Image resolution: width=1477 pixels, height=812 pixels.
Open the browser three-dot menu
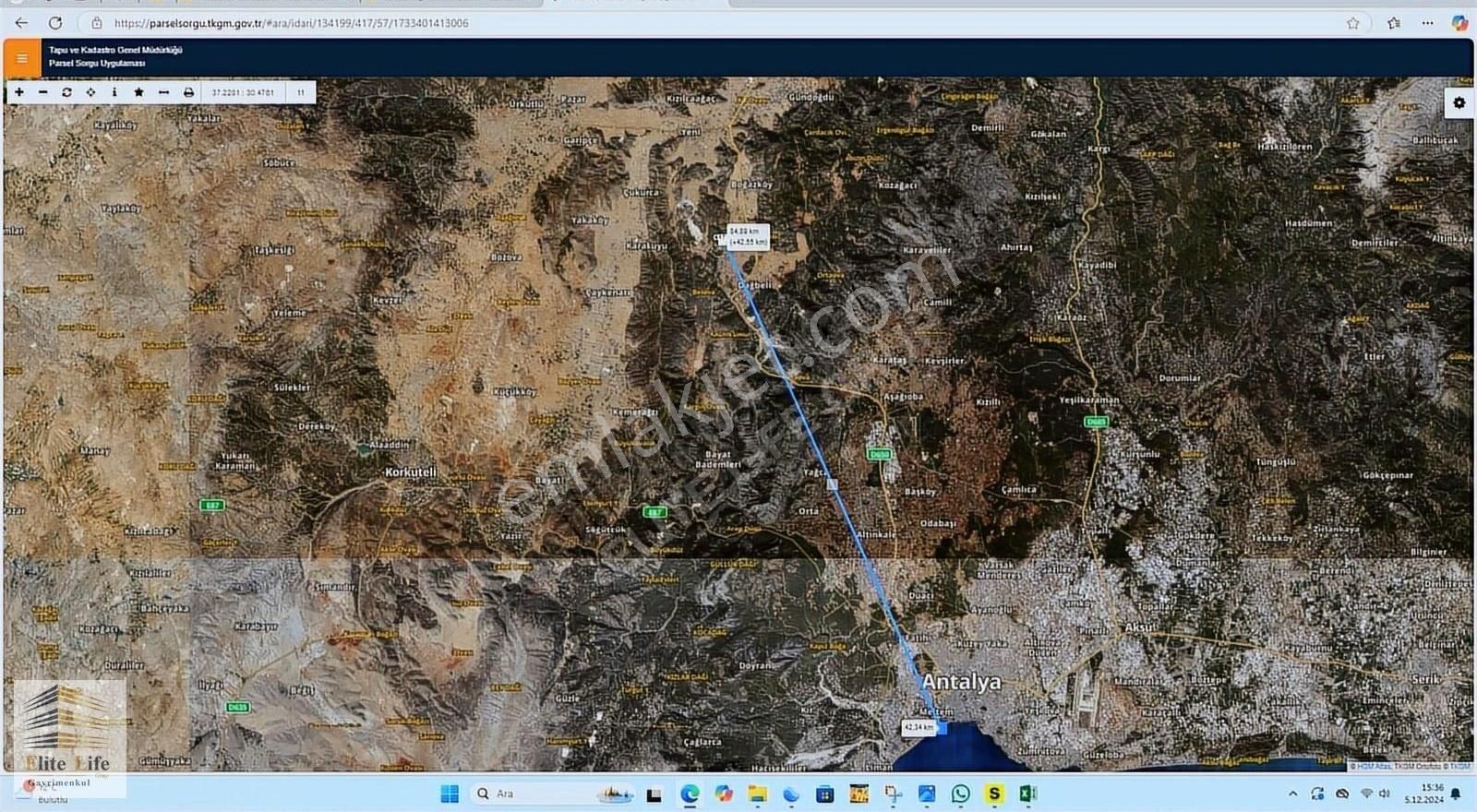(1427, 23)
